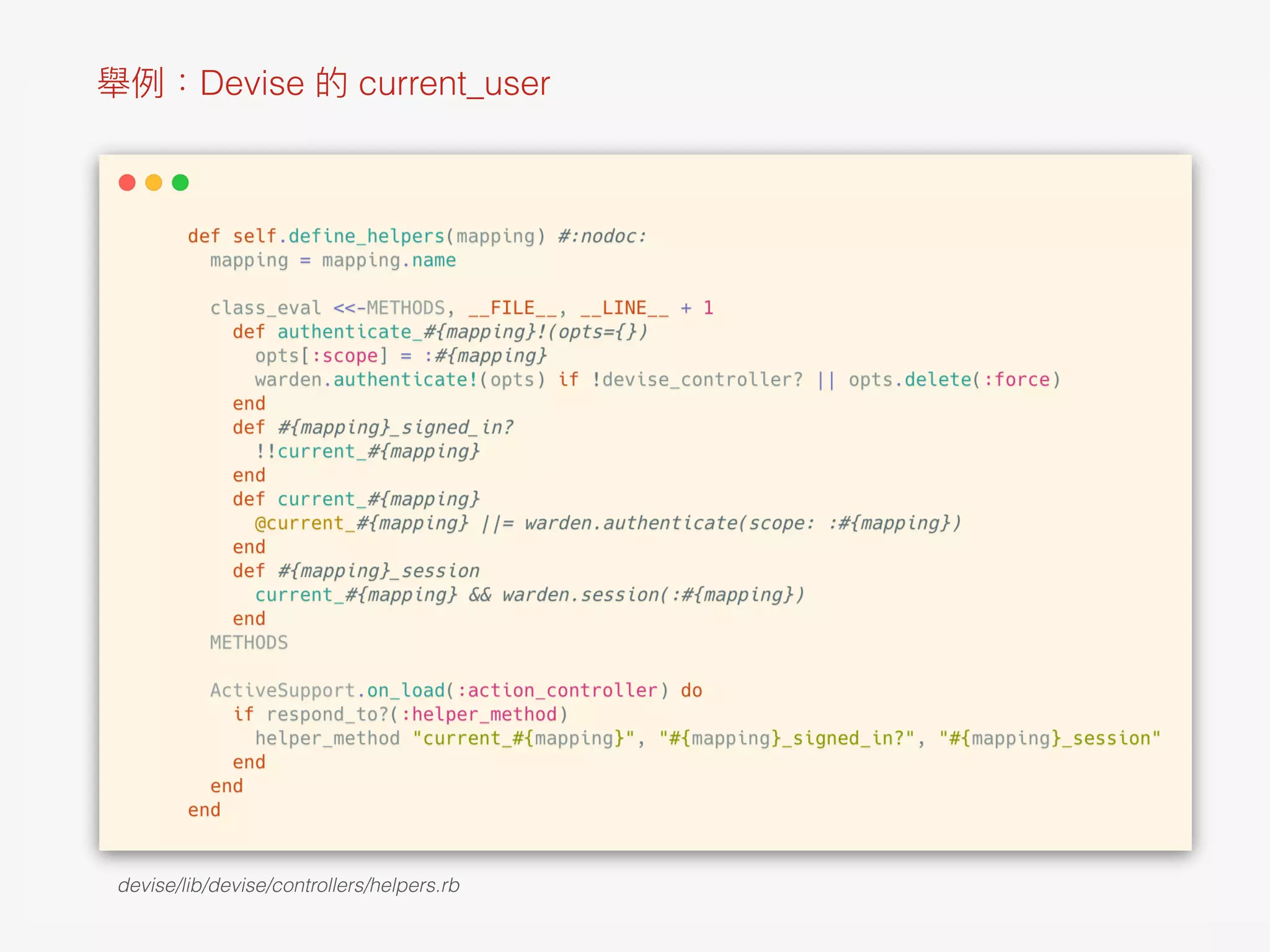Click the '#:nodoc:' comment
The width and height of the screenshot is (1270, 952).
(602, 236)
